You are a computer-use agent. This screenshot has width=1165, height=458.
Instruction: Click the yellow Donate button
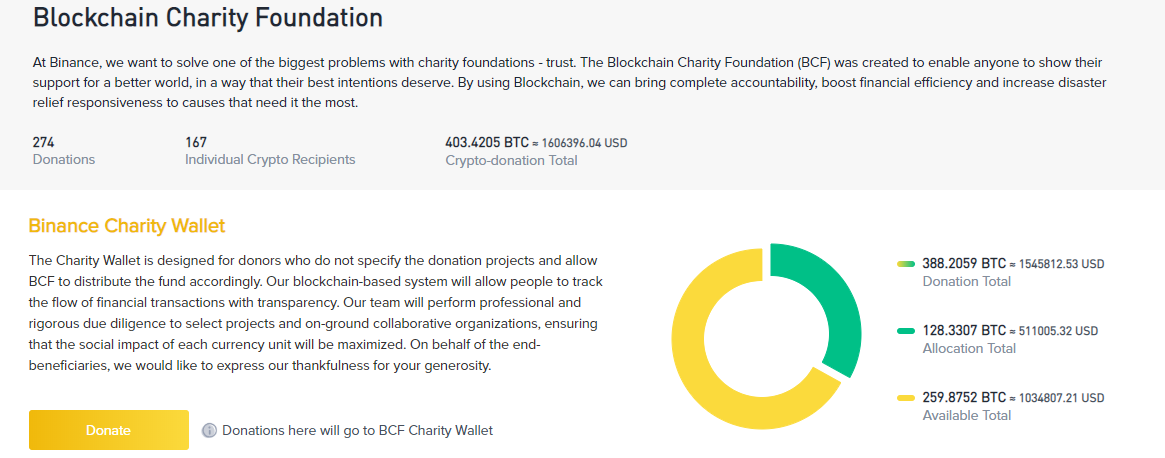pos(108,430)
